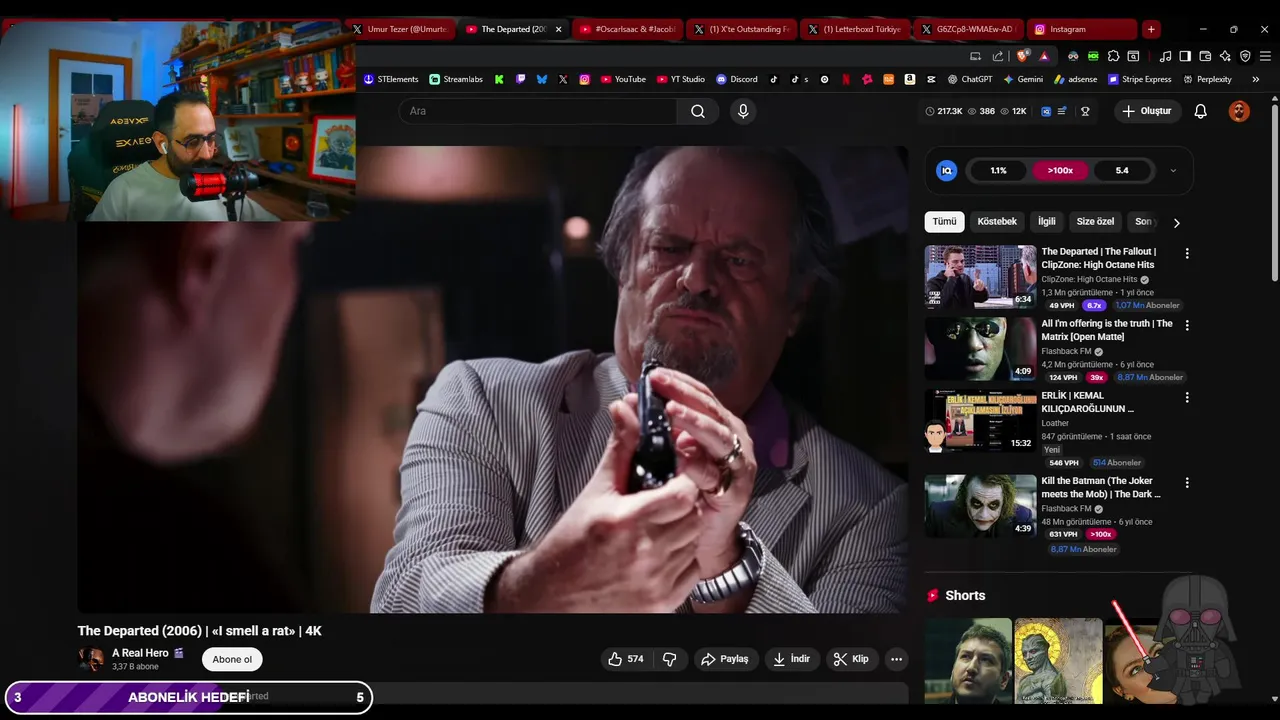Screen dimensions: 1280x720
Task: Switch to the Instagram browser tab
Action: pos(1084,29)
